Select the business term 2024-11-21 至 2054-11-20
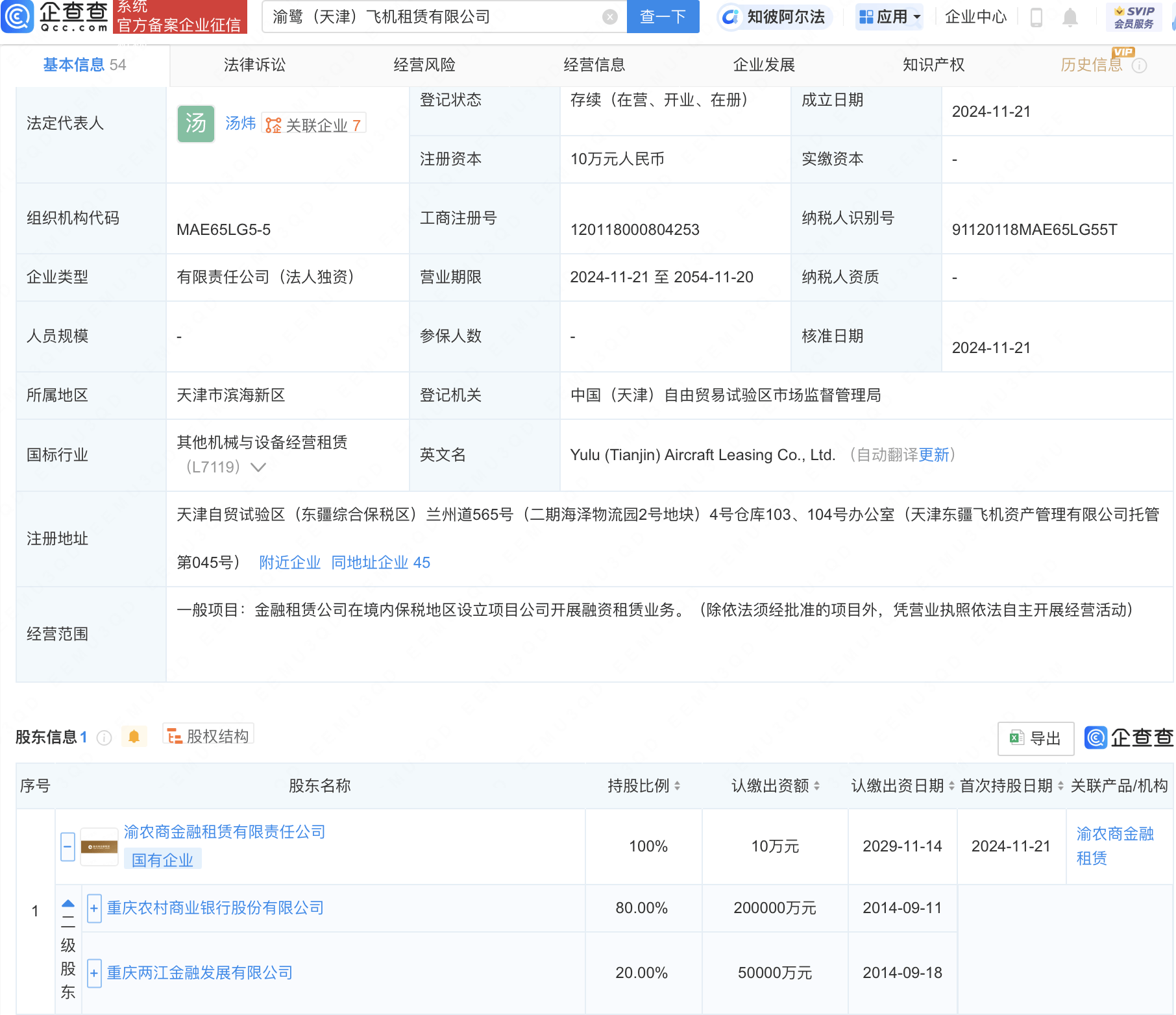This screenshot has height=1015, width=1176. (662, 277)
